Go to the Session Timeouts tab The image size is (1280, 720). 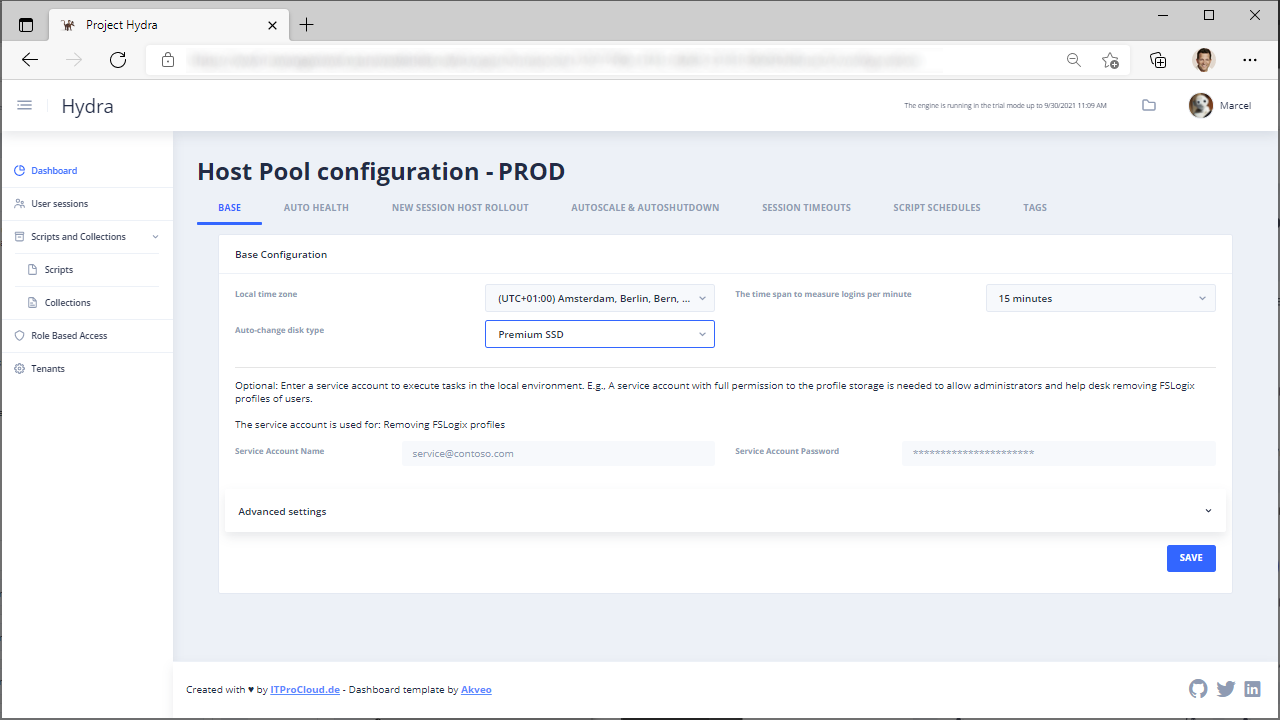point(806,208)
